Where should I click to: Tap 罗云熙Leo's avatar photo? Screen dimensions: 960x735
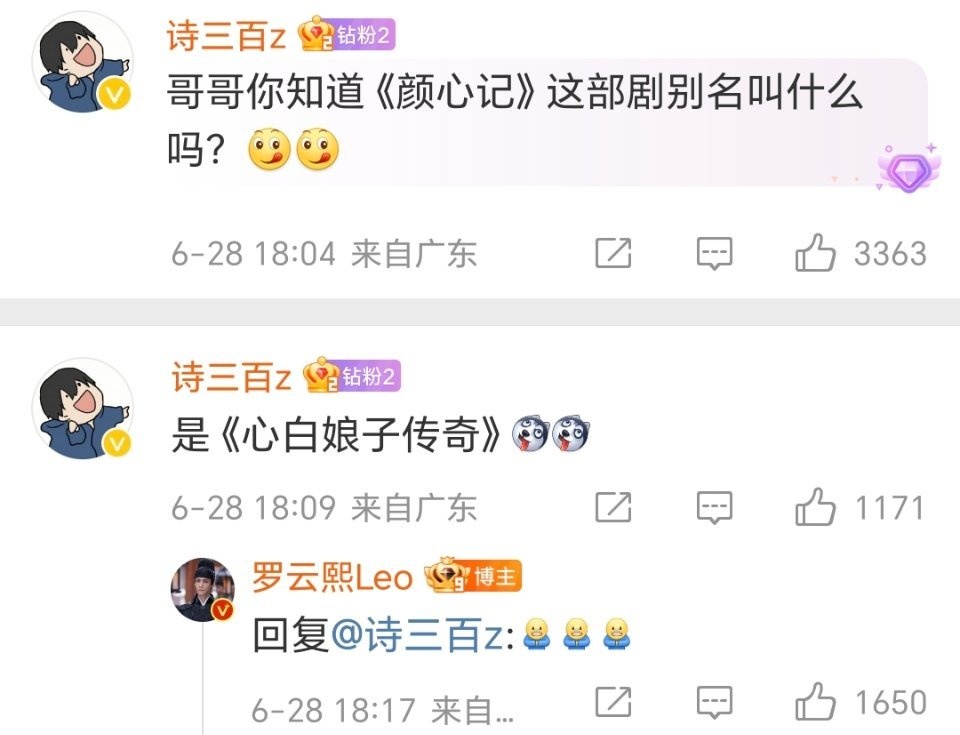[x=203, y=590]
